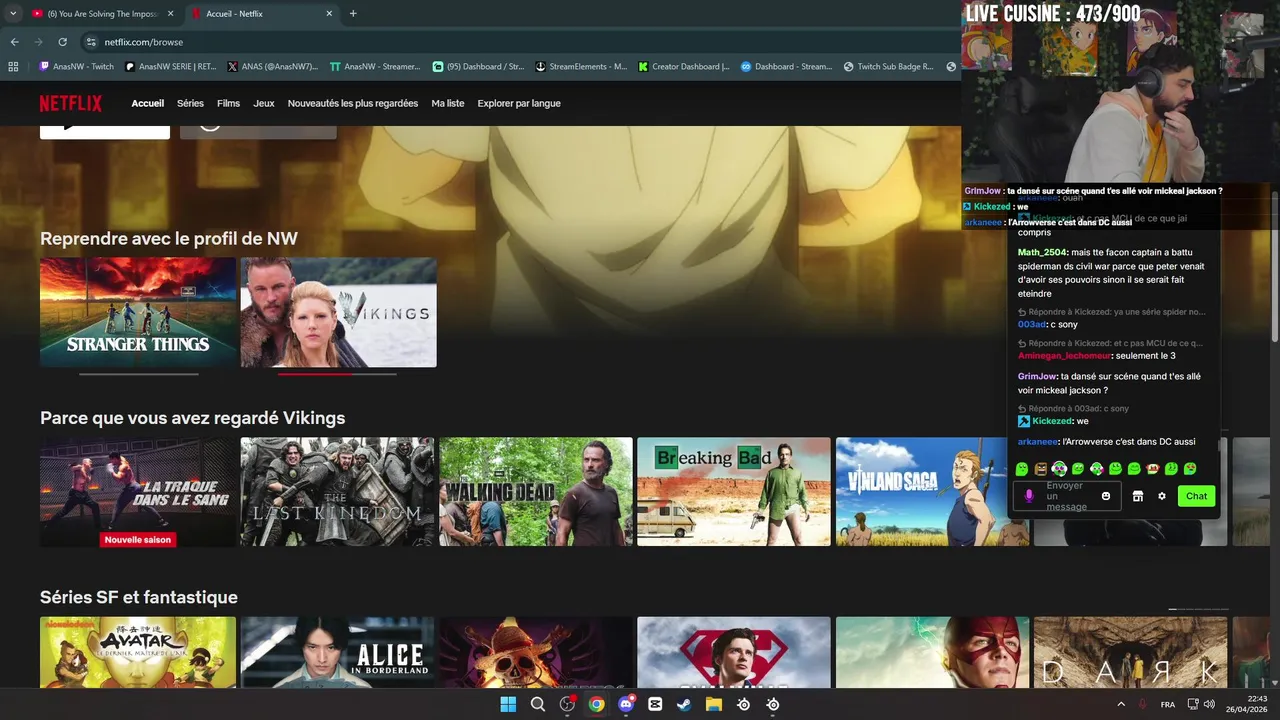
Task: Select the brown angry face emote
Action: point(1041,468)
